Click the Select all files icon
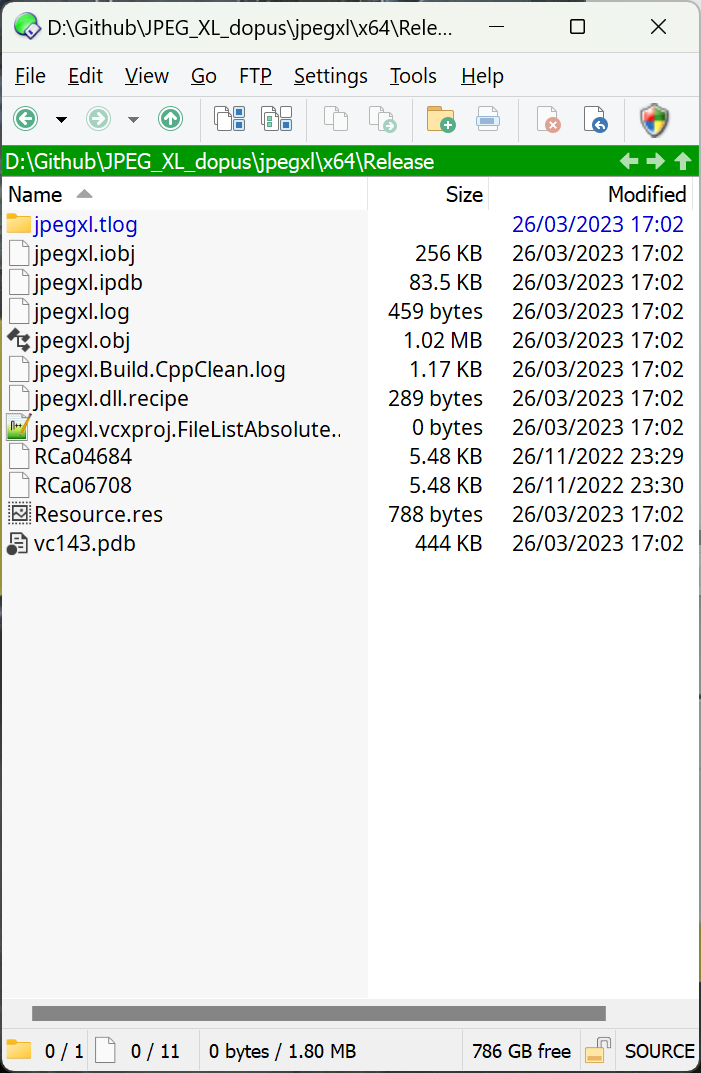 (x=230, y=118)
